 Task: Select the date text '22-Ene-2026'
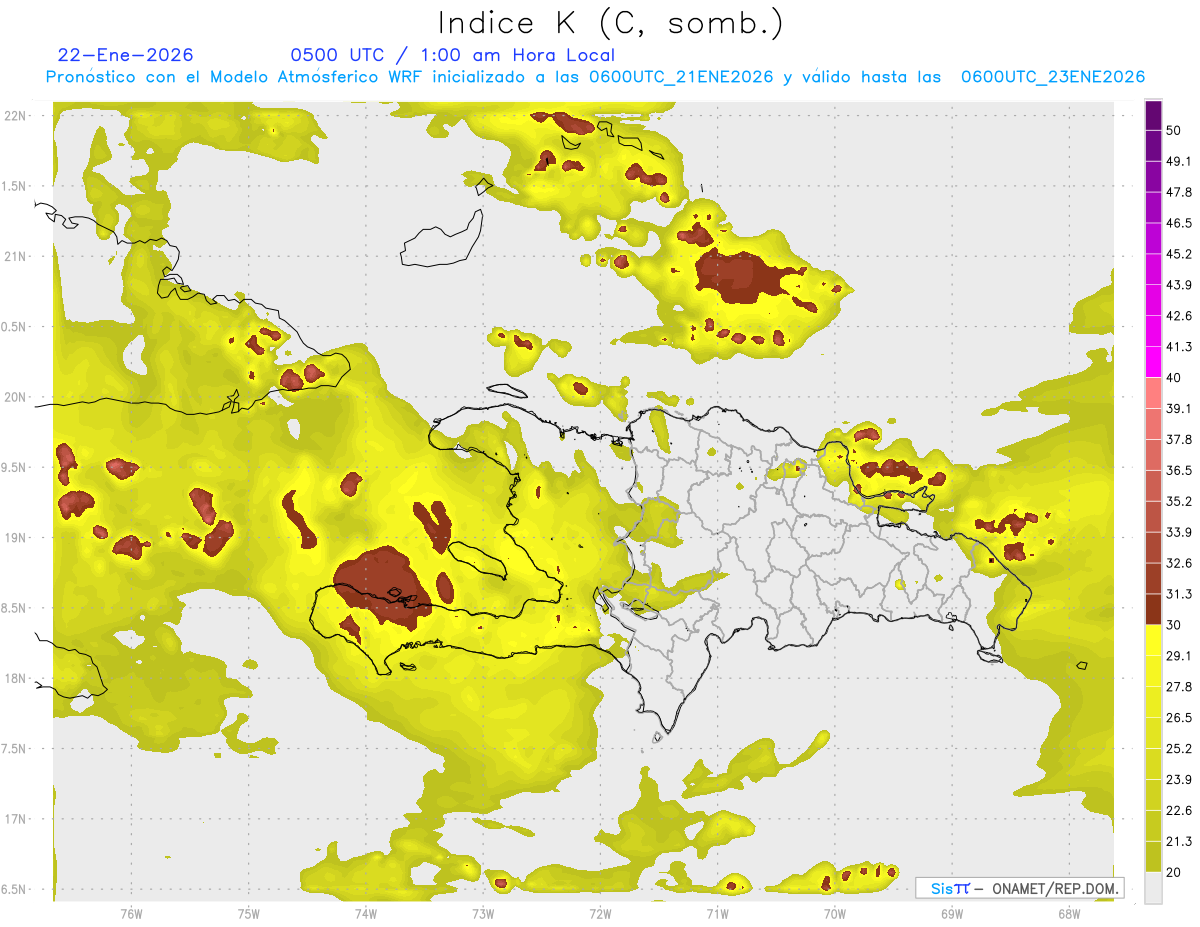pyautogui.click(x=126, y=55)
